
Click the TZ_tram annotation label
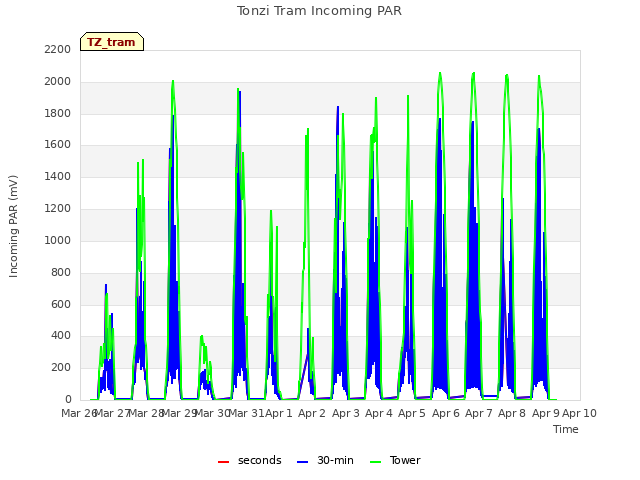click(112, 42)
